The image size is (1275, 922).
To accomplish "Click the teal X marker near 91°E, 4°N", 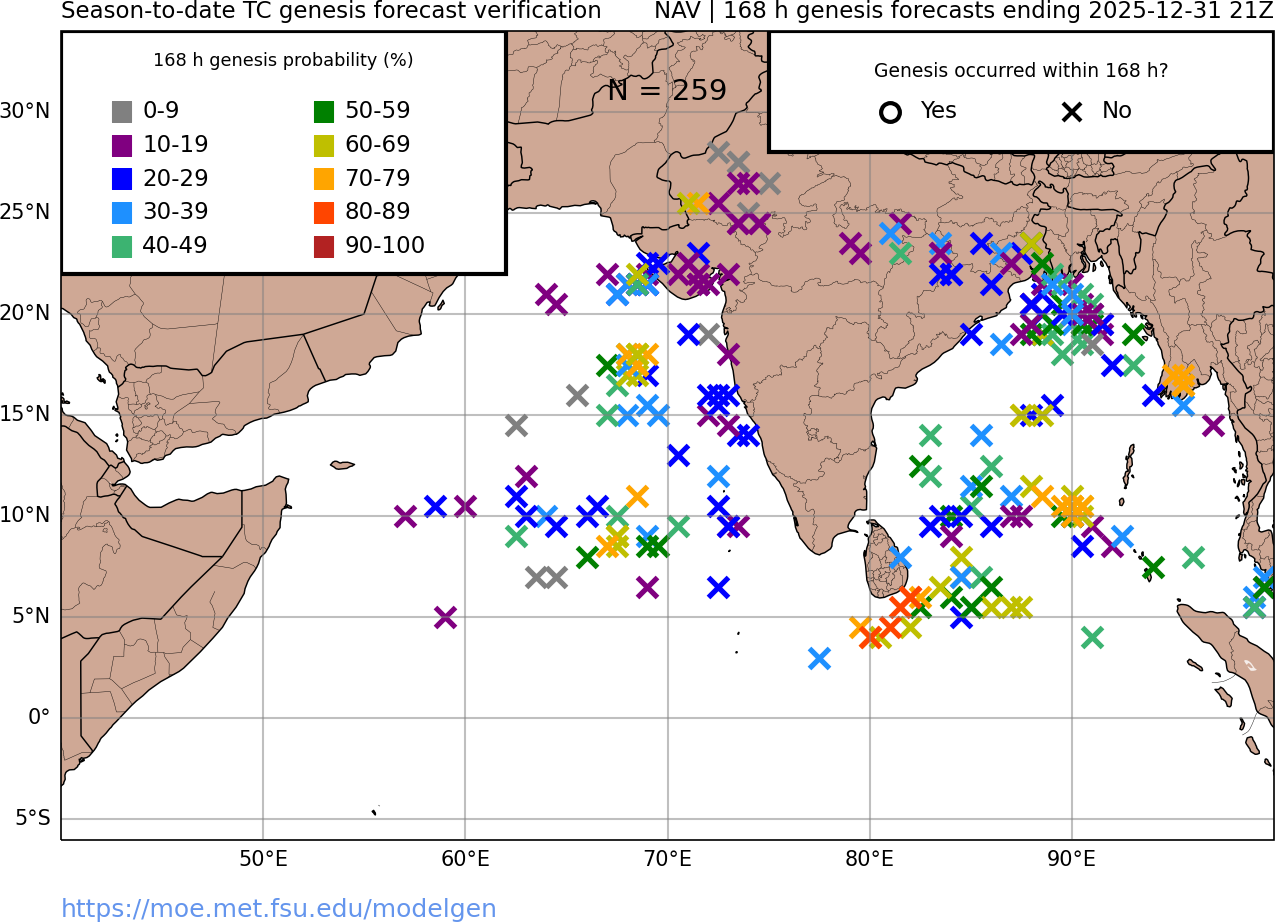I will click(x=1092, y=637).
